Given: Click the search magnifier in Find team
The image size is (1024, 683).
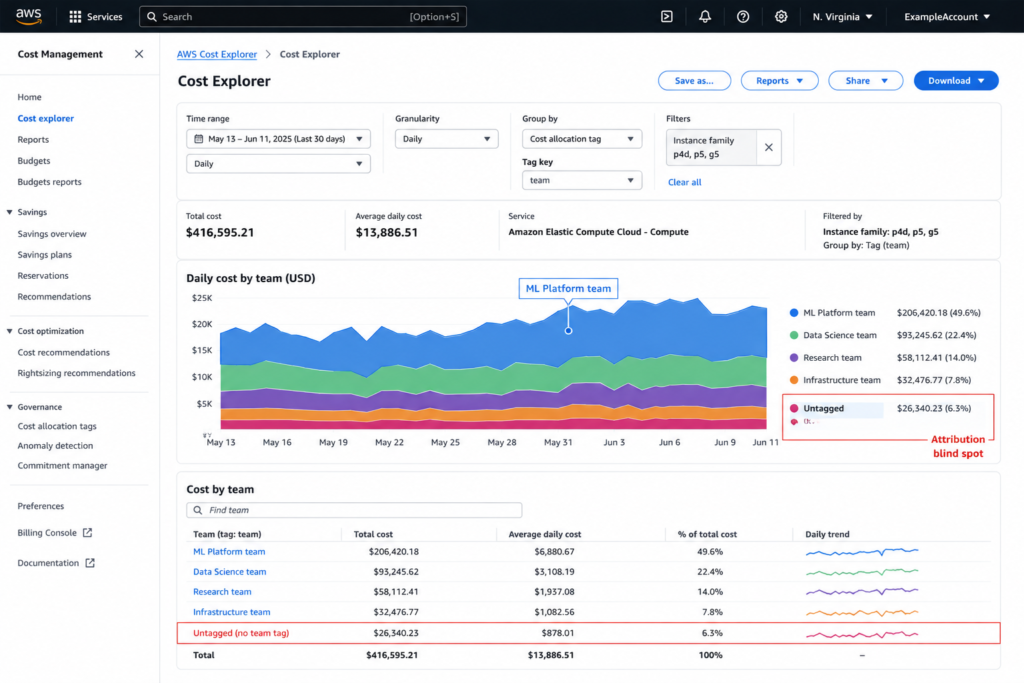Looking at the screenshot, I should 198,510.
